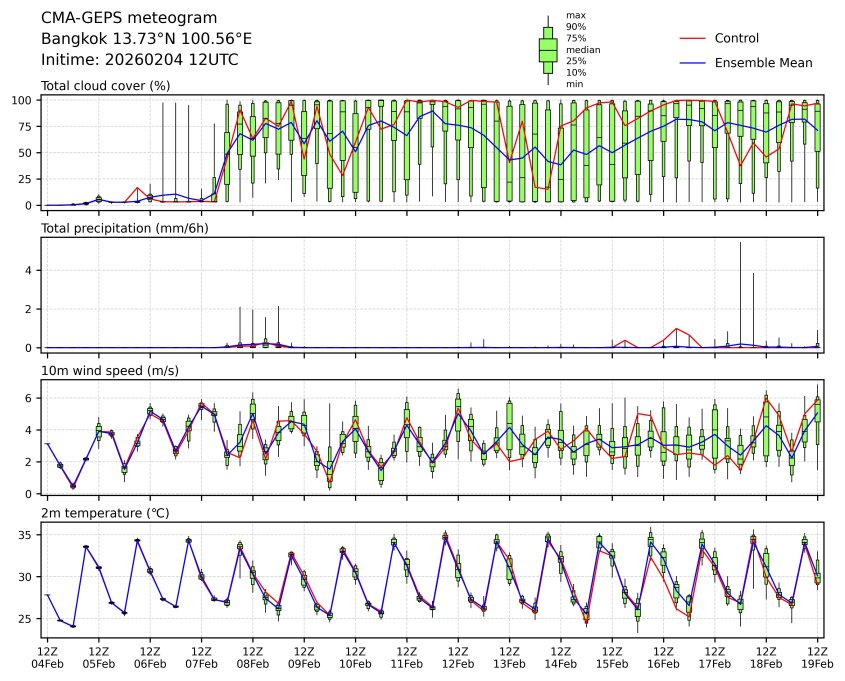Click the 'median' box-plot legend label
Screen dimensions: 845x681
point(583,50)
